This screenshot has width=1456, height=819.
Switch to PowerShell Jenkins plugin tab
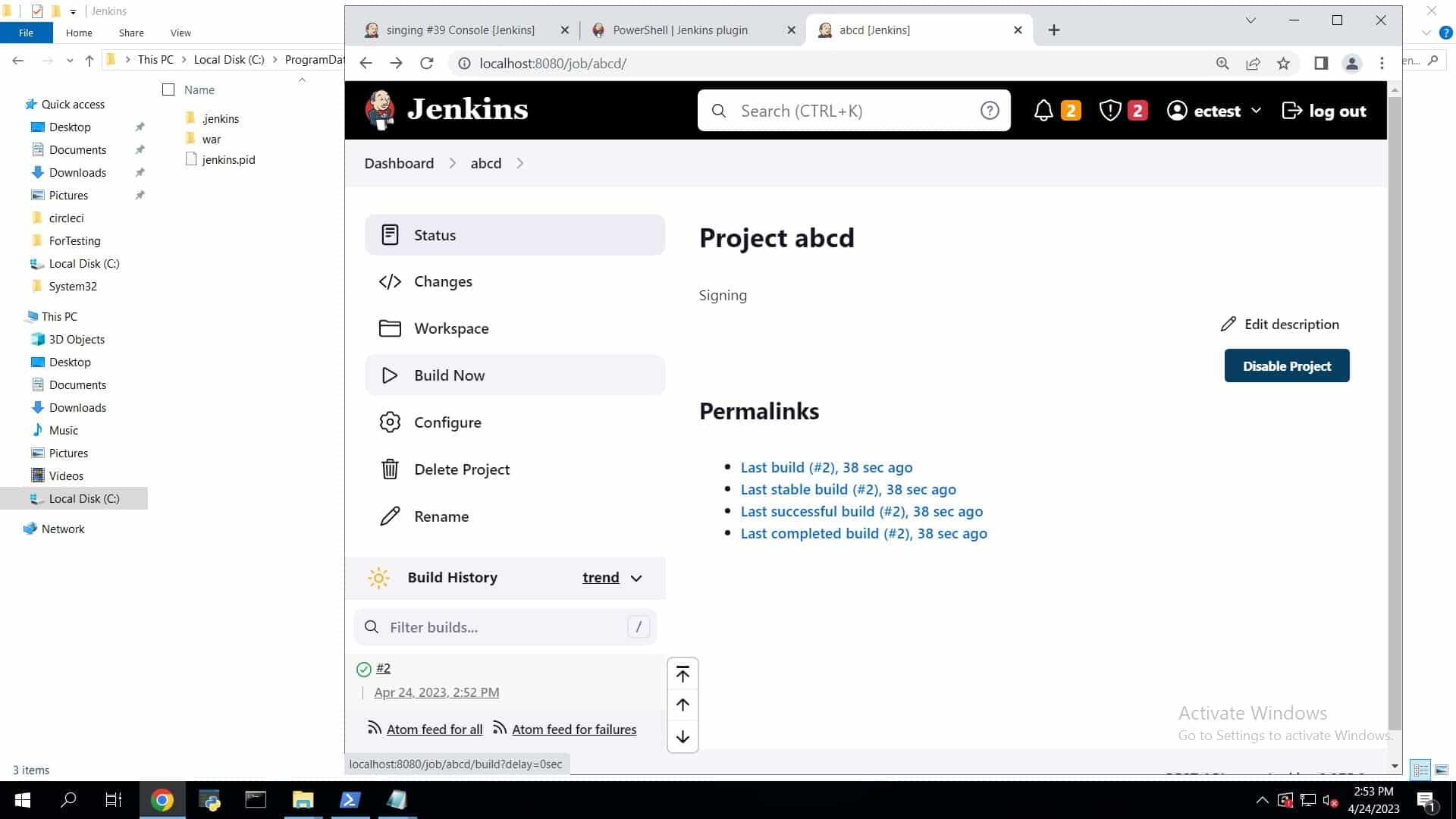[x=679, y=30]
